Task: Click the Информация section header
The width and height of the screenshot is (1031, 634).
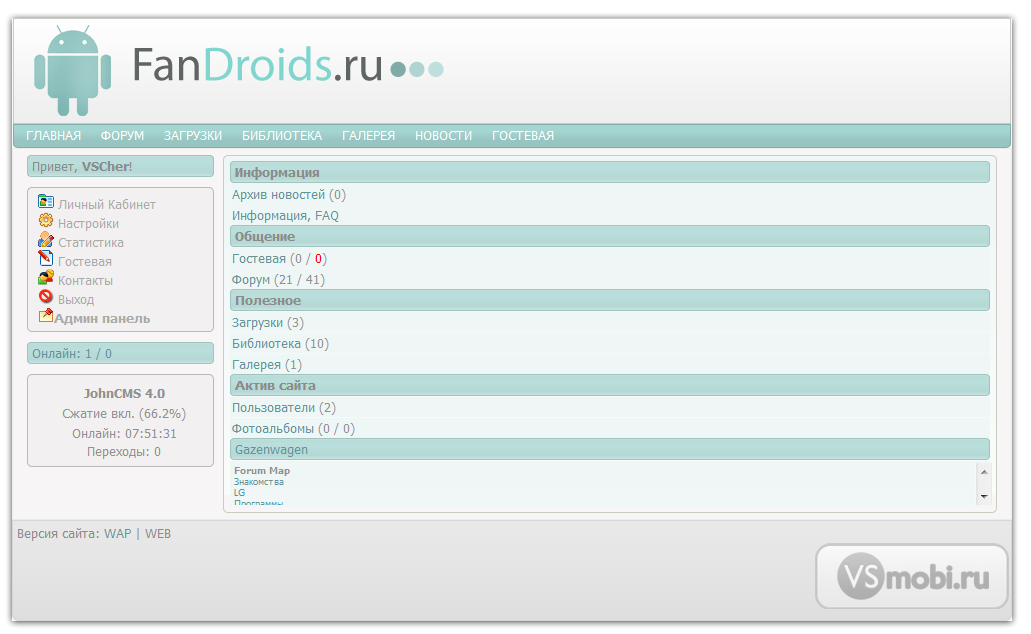Action: pyautogui.click(x=610, y=172)
